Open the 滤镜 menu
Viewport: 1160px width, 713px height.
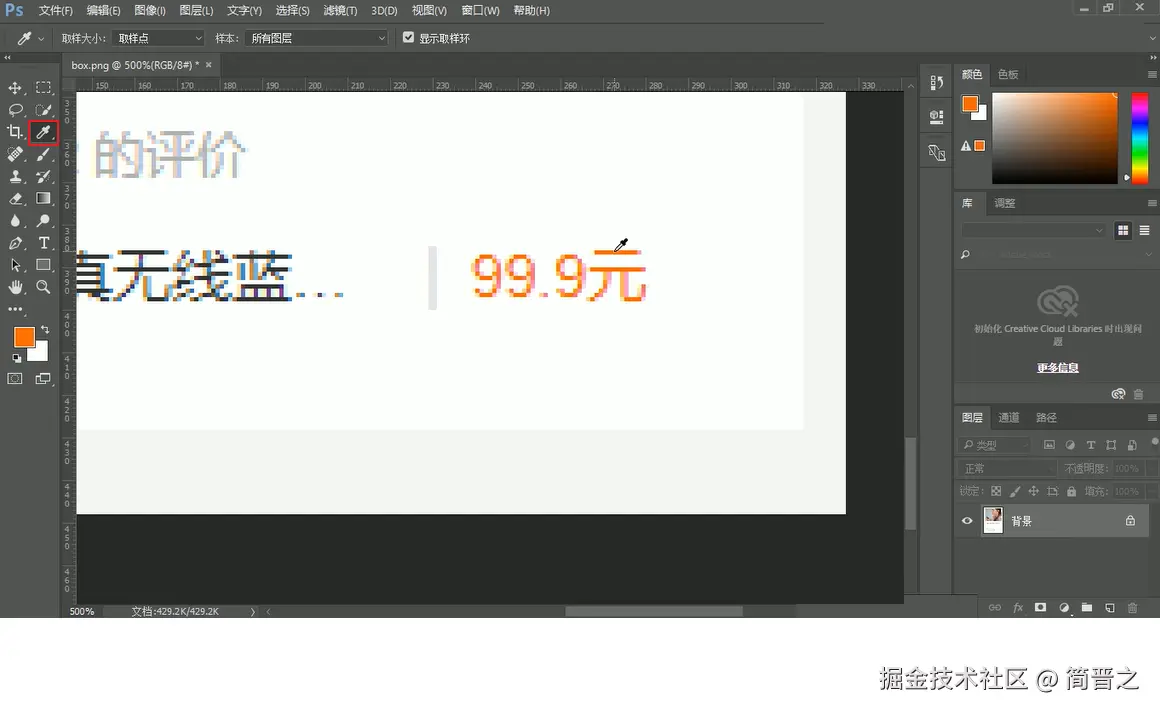coord(339,11)
